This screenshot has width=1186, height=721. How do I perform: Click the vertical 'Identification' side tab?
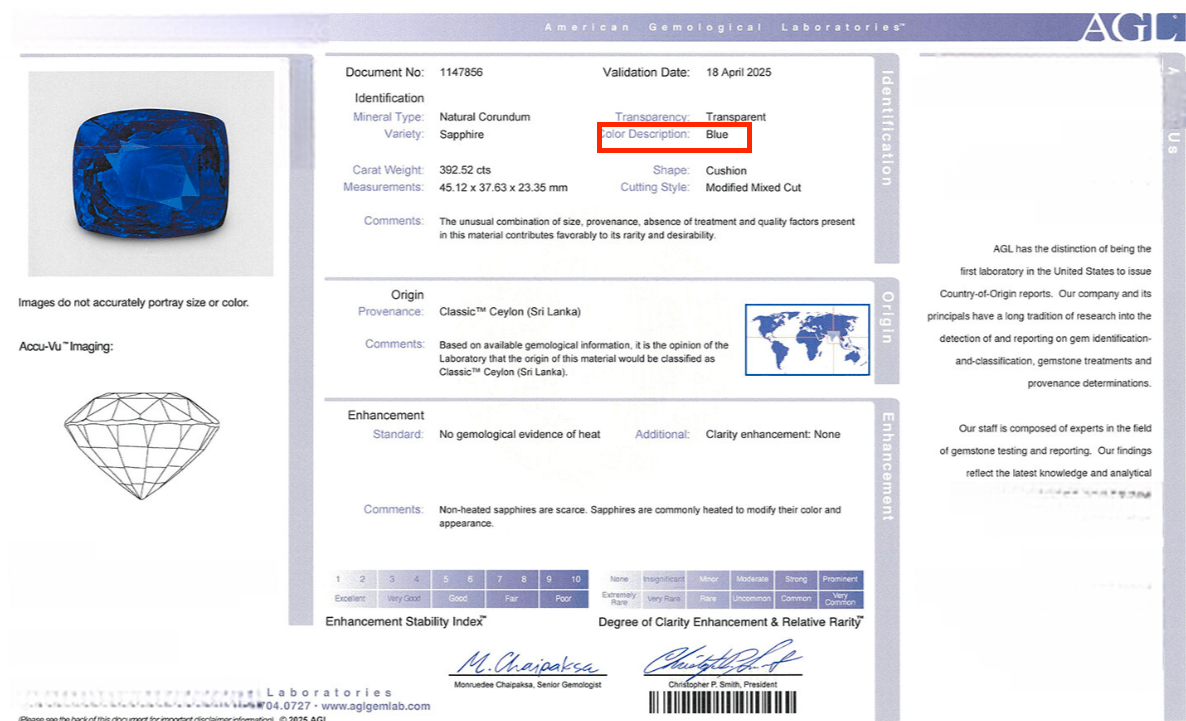pos(887,129)
